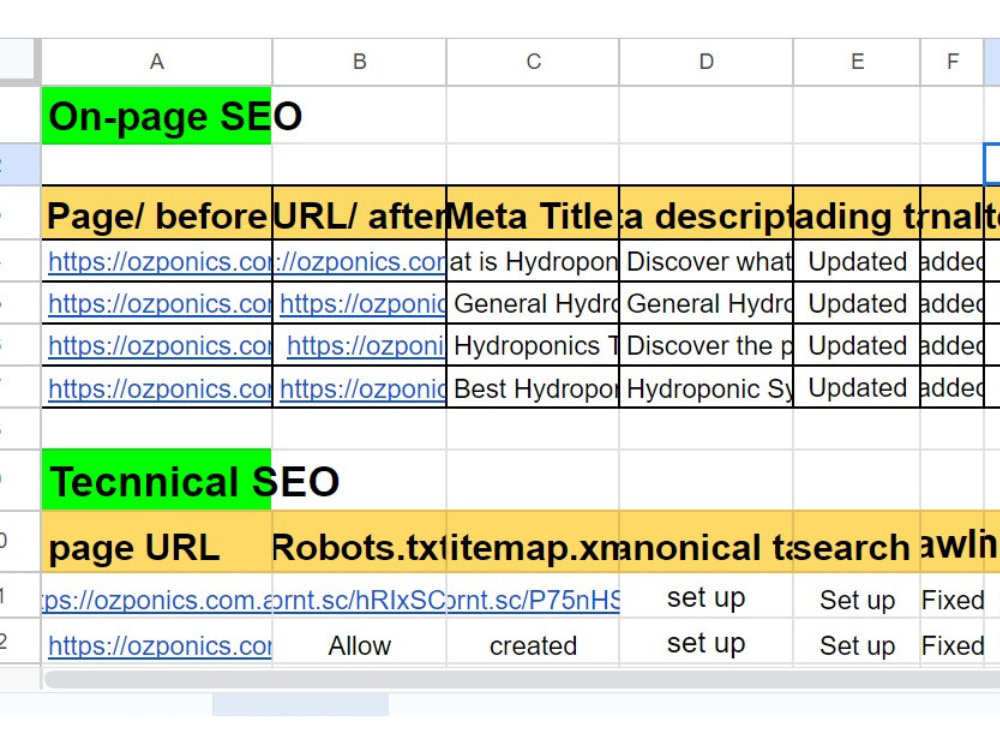Open column B link in 'Hydroponic Sy' row
This screenshot has width=1000, height=750.
coord(362,389)
